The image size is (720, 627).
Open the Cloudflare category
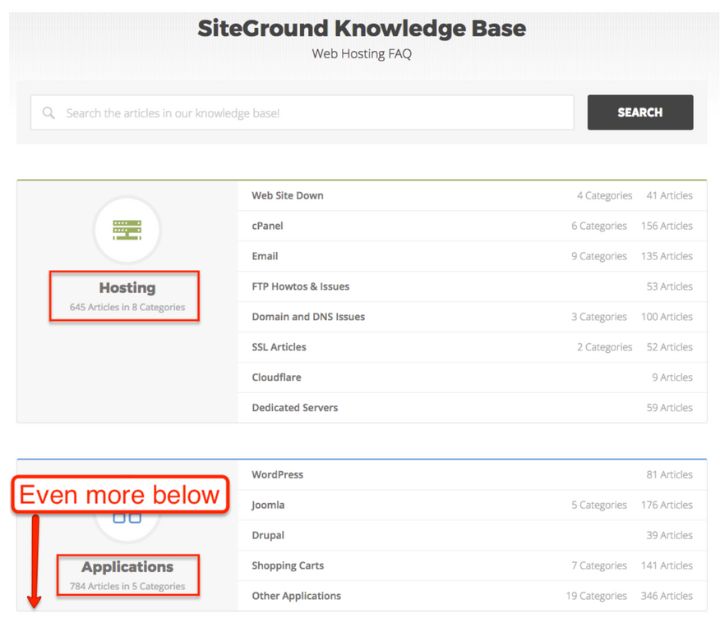(276, 378)
